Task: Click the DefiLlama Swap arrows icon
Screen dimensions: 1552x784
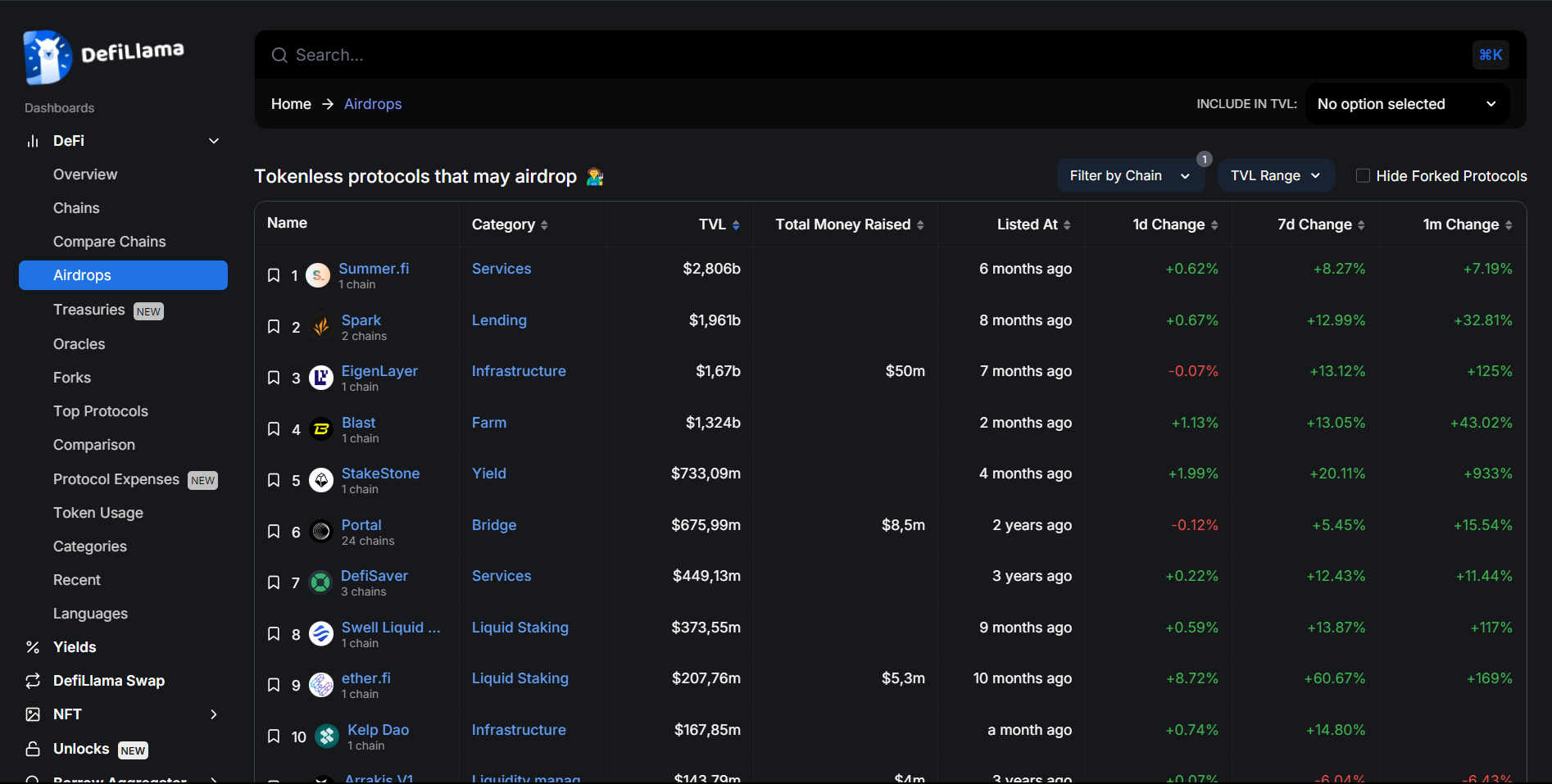Action: (33, 681)
